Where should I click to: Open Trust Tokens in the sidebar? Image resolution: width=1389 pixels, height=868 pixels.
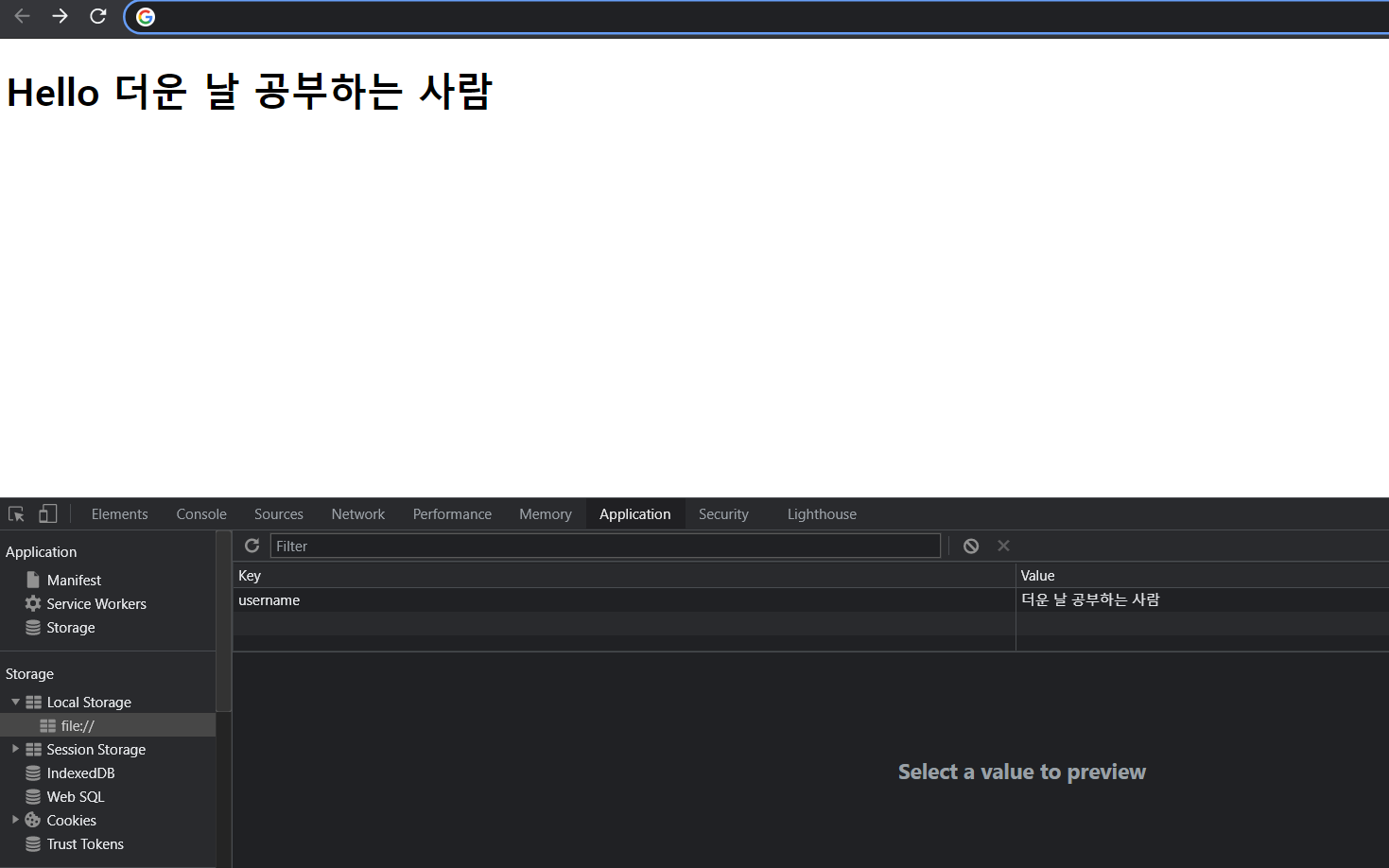pos(85,844)
